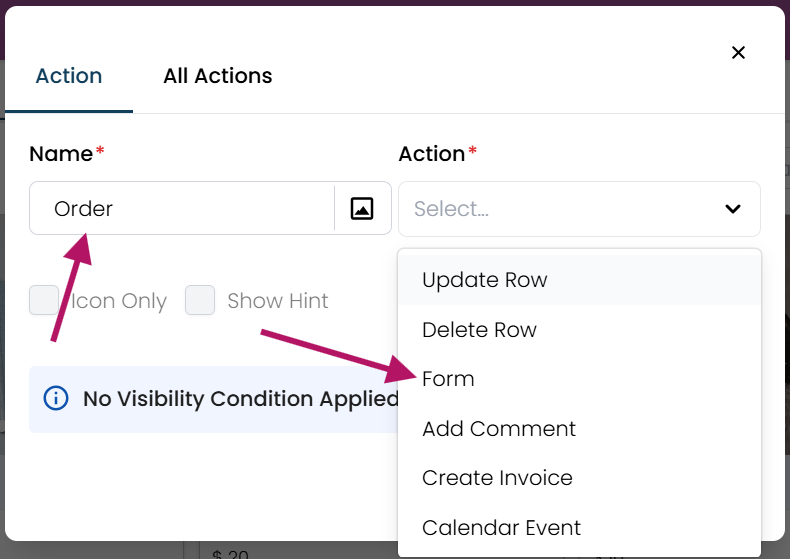Image resolution: width=790 pixels, height=559 pixels.
Task: Select Create Invoice from dropdown list
Action: point(497,478)
